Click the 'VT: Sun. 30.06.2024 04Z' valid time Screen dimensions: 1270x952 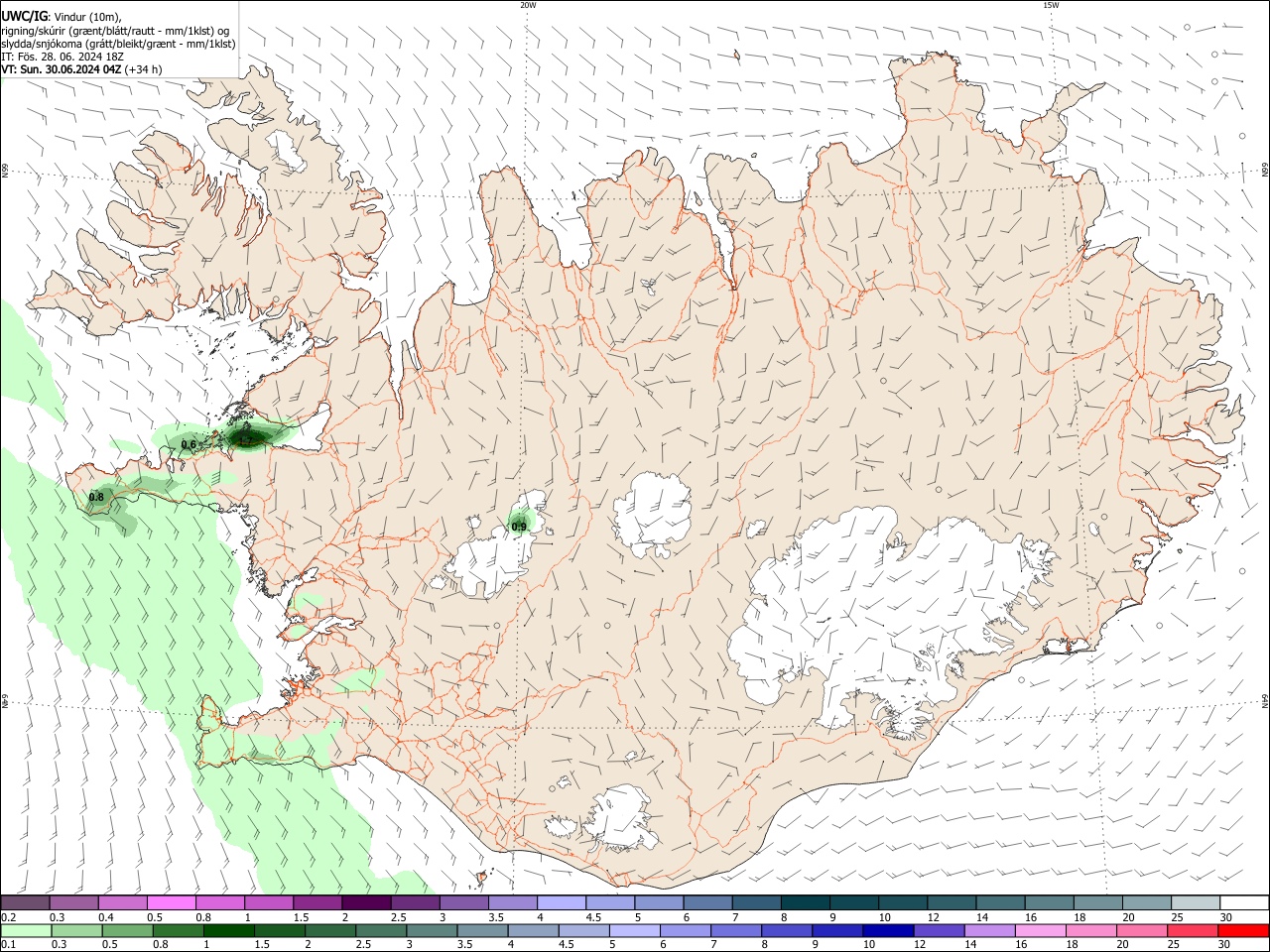point(62,69)
